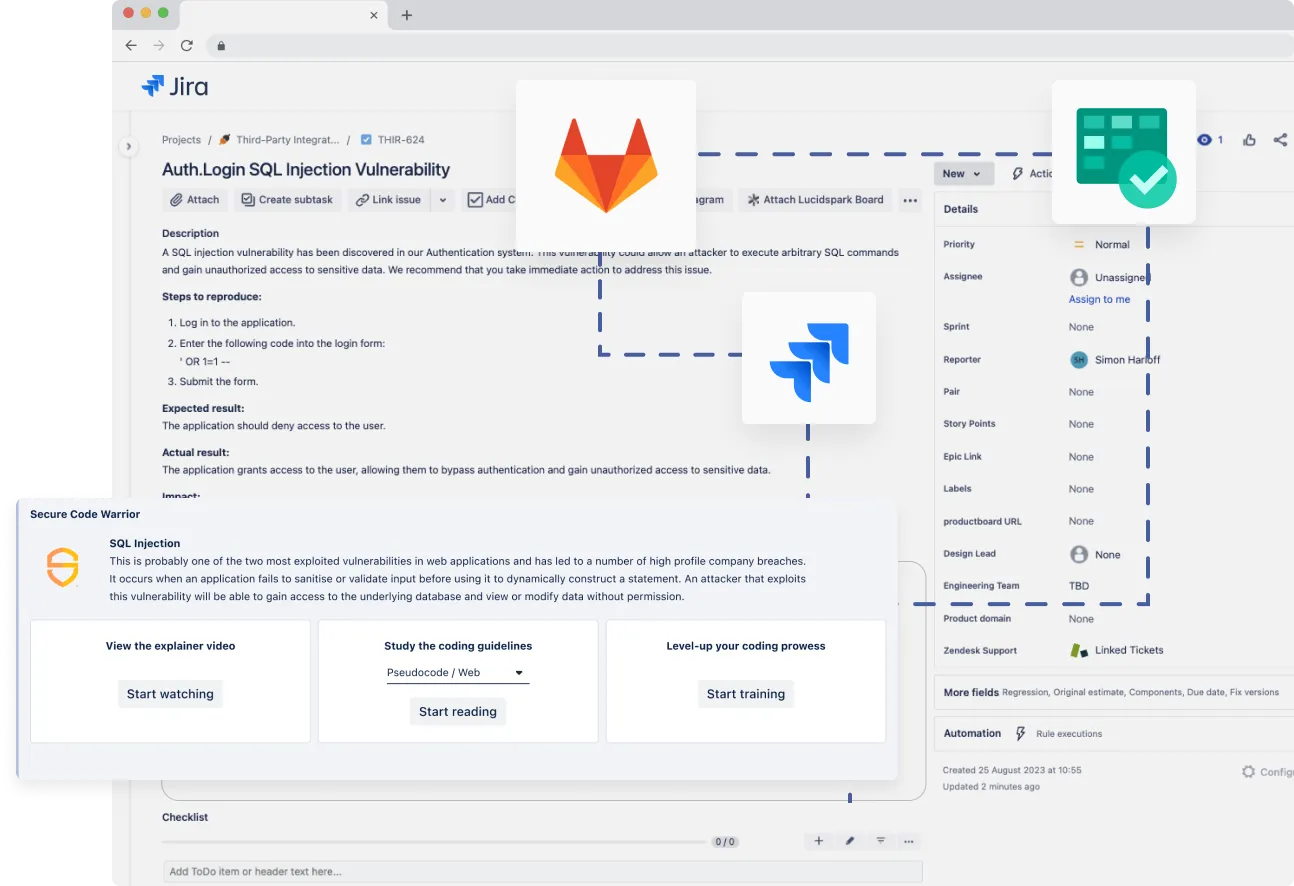Click the Assign to me link
Viewport: 1294px width, 886px height.
tap(1099, 299)
